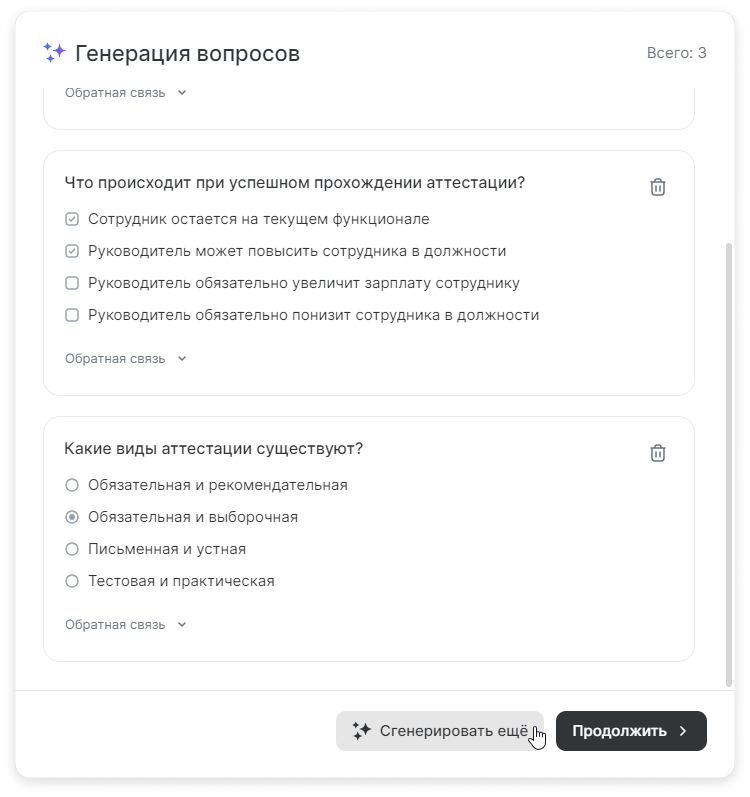Screen dimensions: 750x797
Task: Click the vertical scrollbar of the question list
Action: pyautogui.click(x=729, y=465)
